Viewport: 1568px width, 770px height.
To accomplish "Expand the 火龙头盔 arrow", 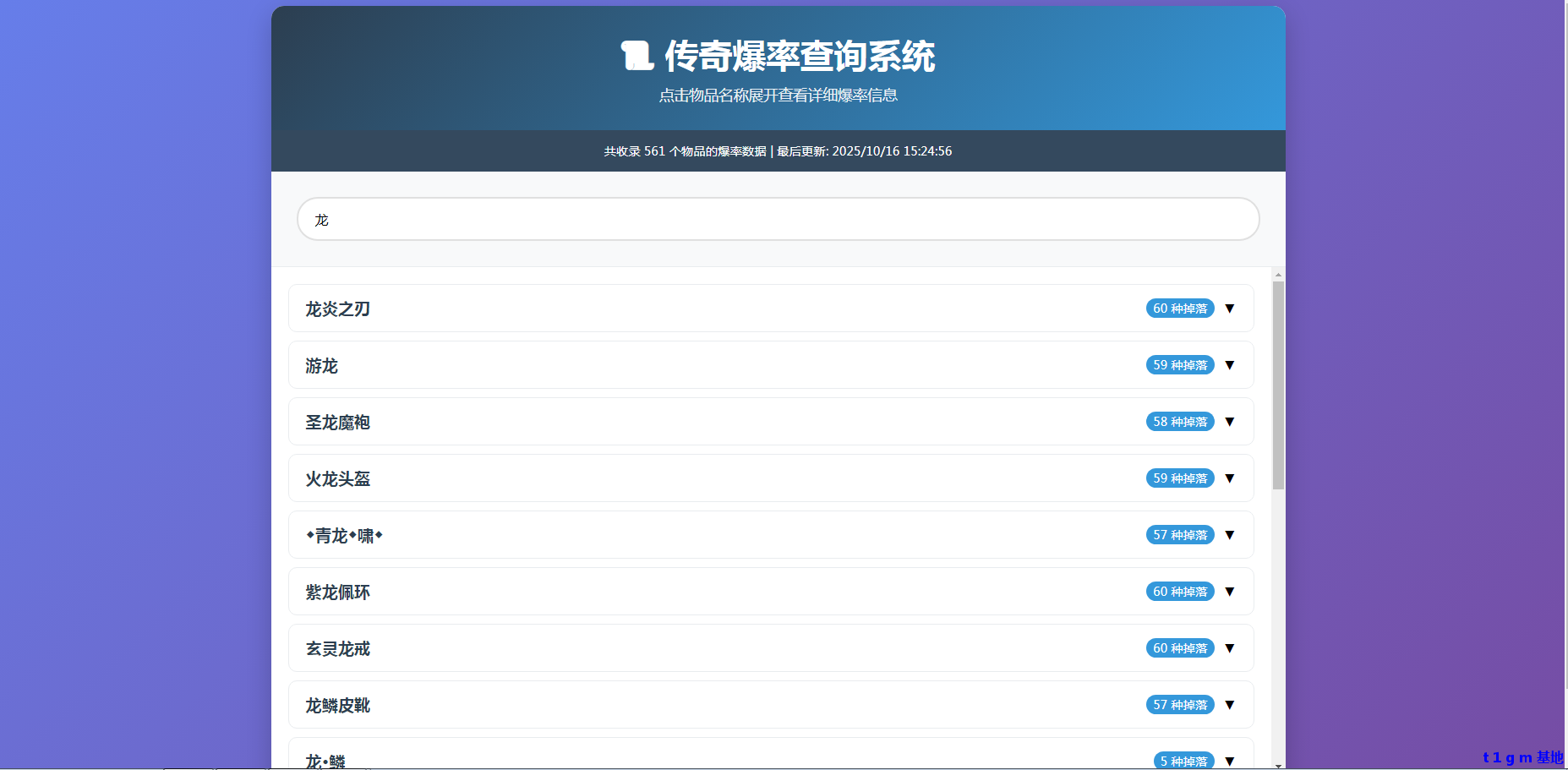I will coord(1230,478).
